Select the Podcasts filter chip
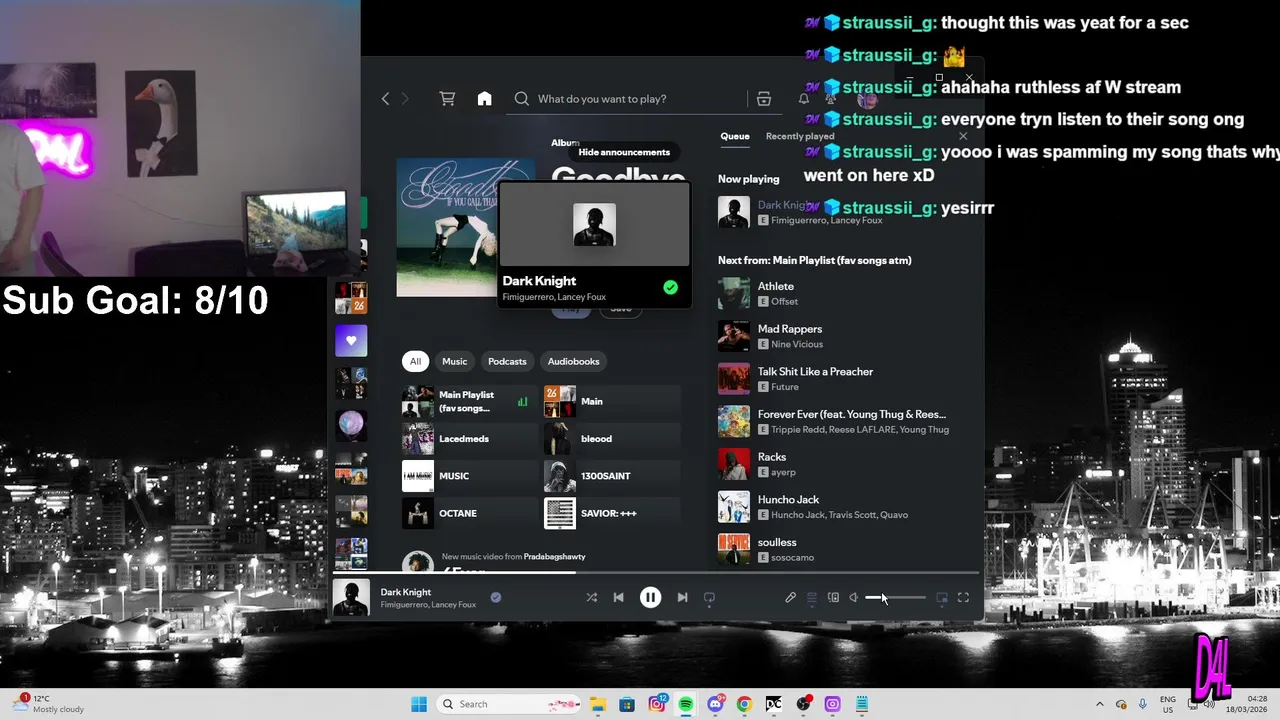Viewport: 1280px width, 720px height. pos(507,361)
